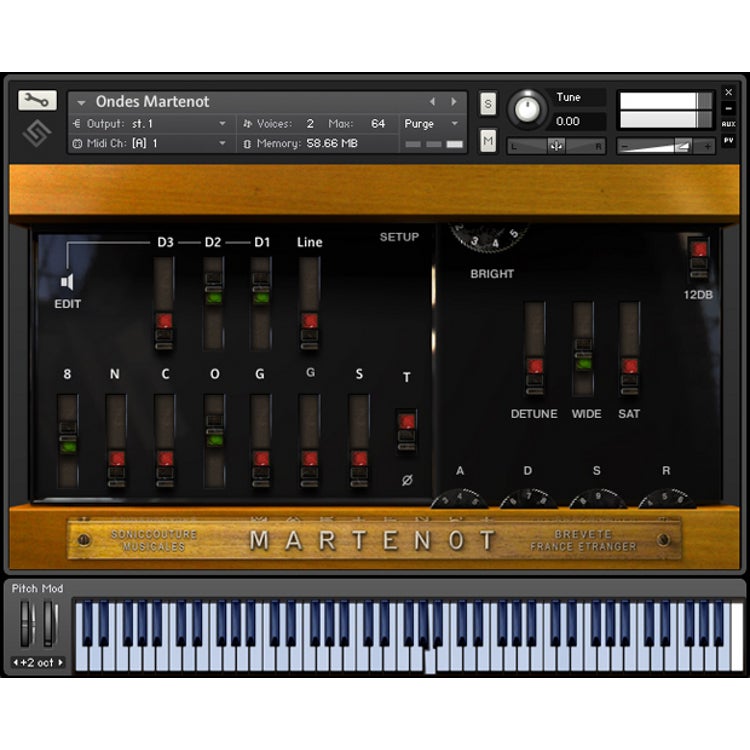This screenshot has height=750, width=750.
Task: Click the A envelope attack dial
Action: coord(459,499)
